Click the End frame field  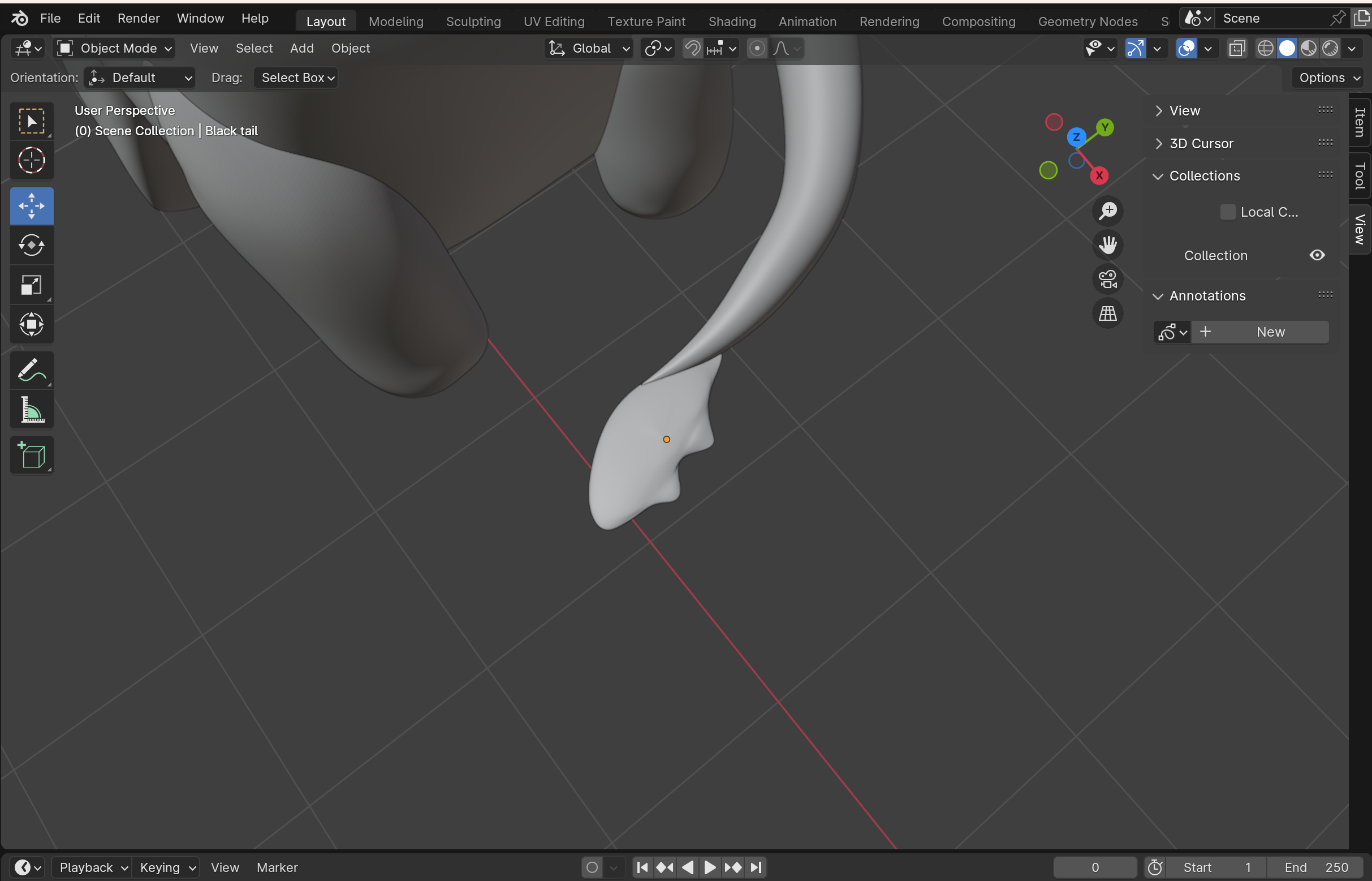tap(1316, 867)
